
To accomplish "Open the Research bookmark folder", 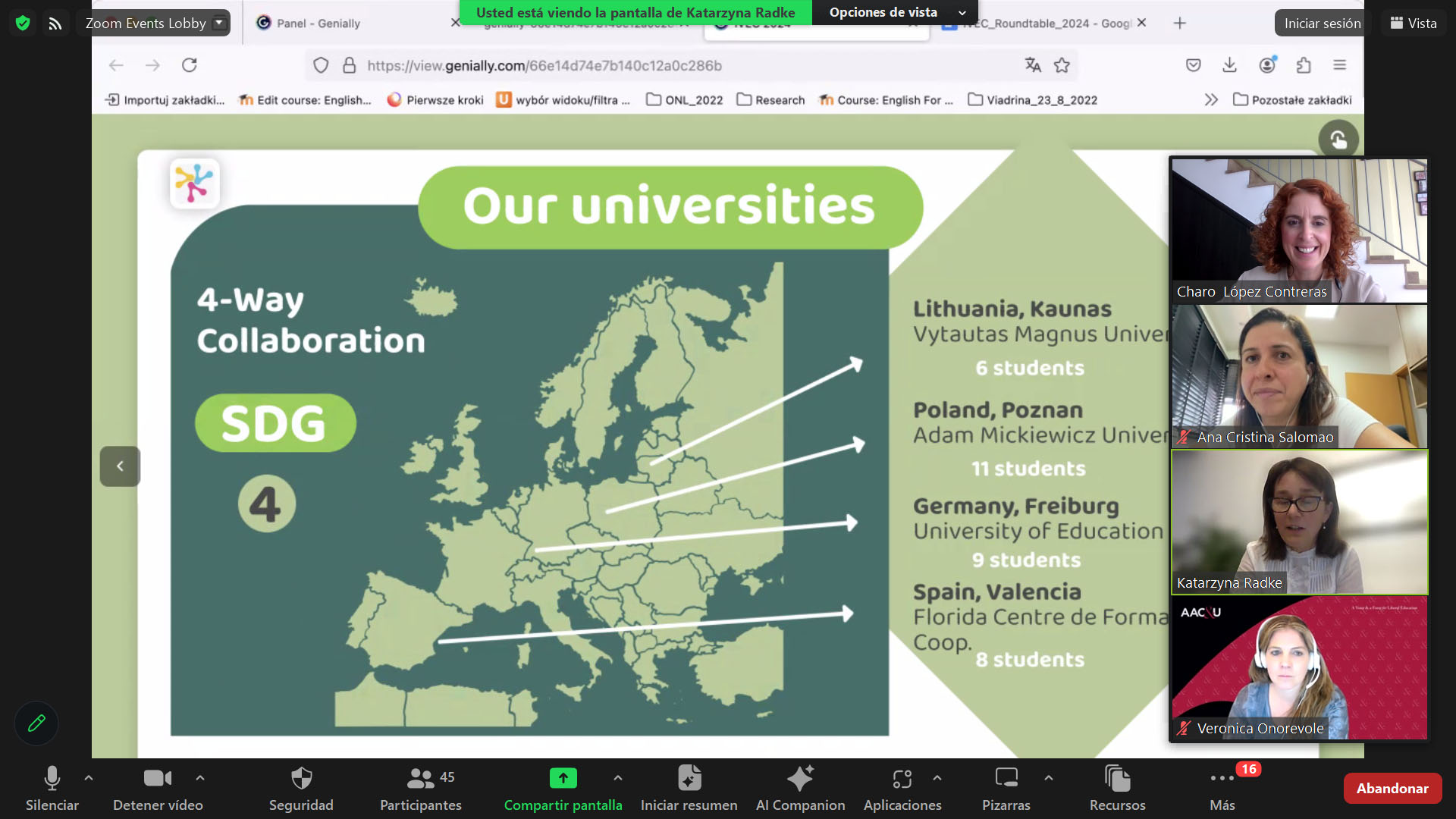I will (x=770, y=99).
